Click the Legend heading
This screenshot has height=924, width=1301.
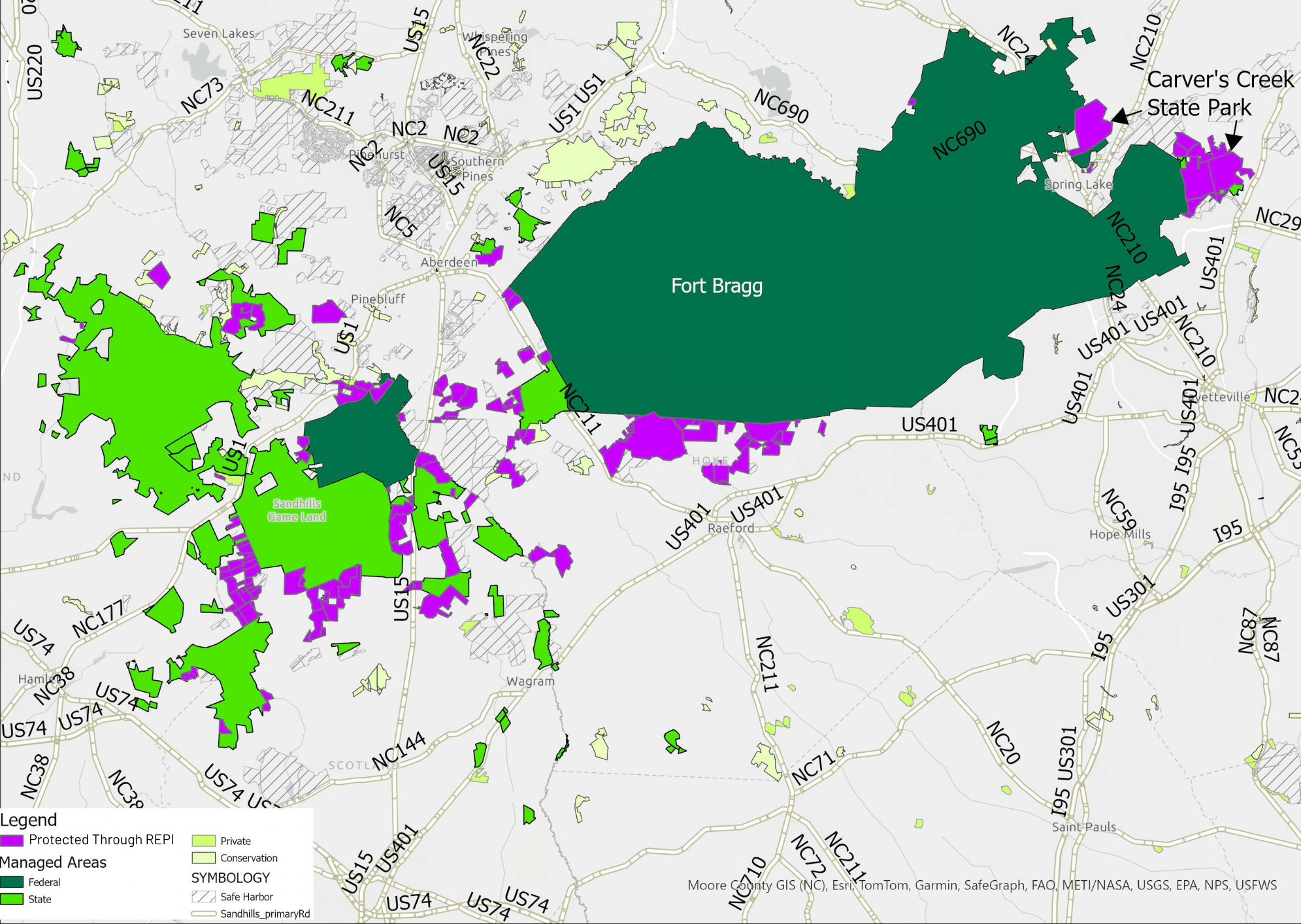(29, 820)
